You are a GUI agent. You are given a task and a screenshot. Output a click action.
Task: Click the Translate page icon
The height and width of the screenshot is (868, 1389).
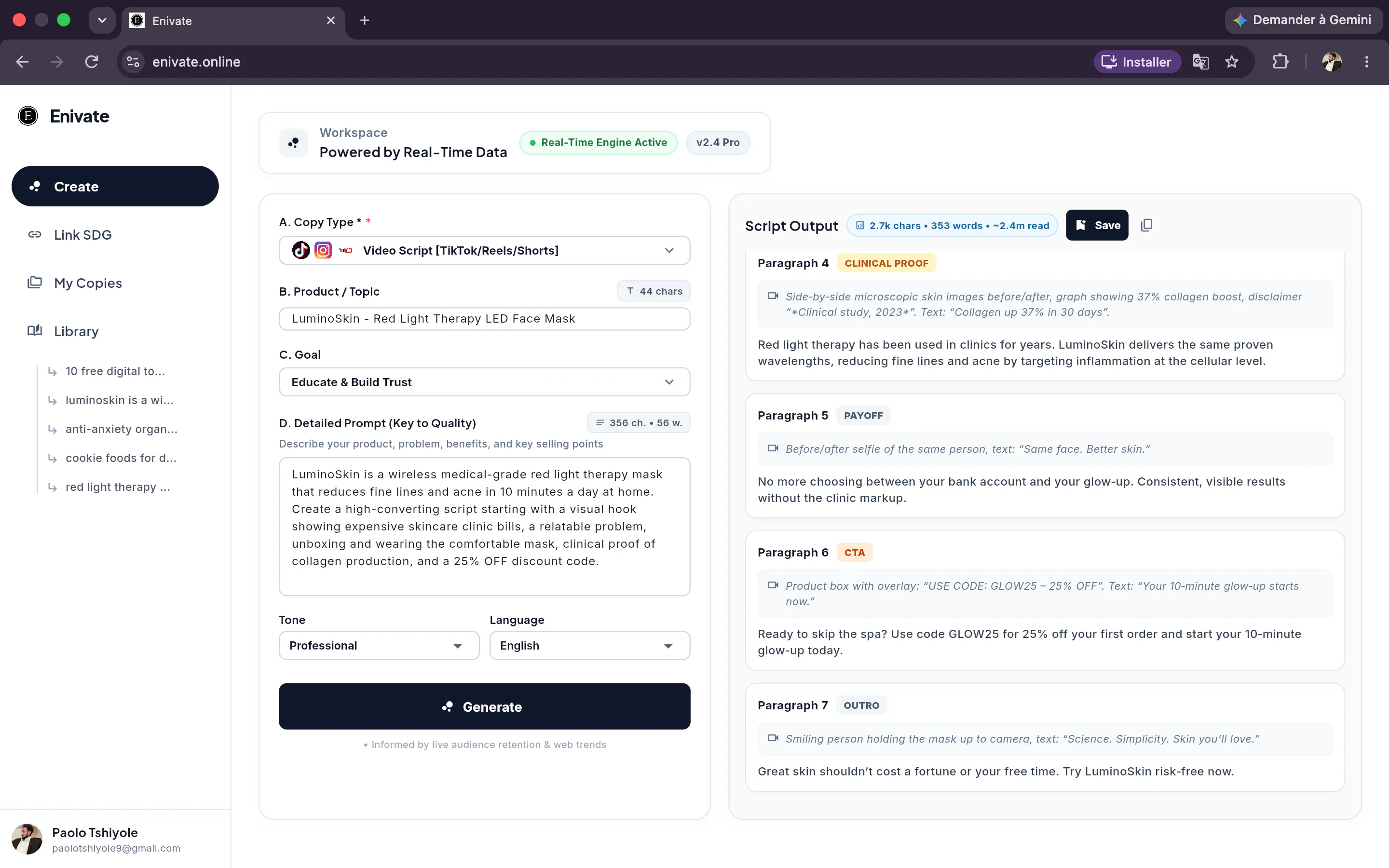coord(1201,62)
